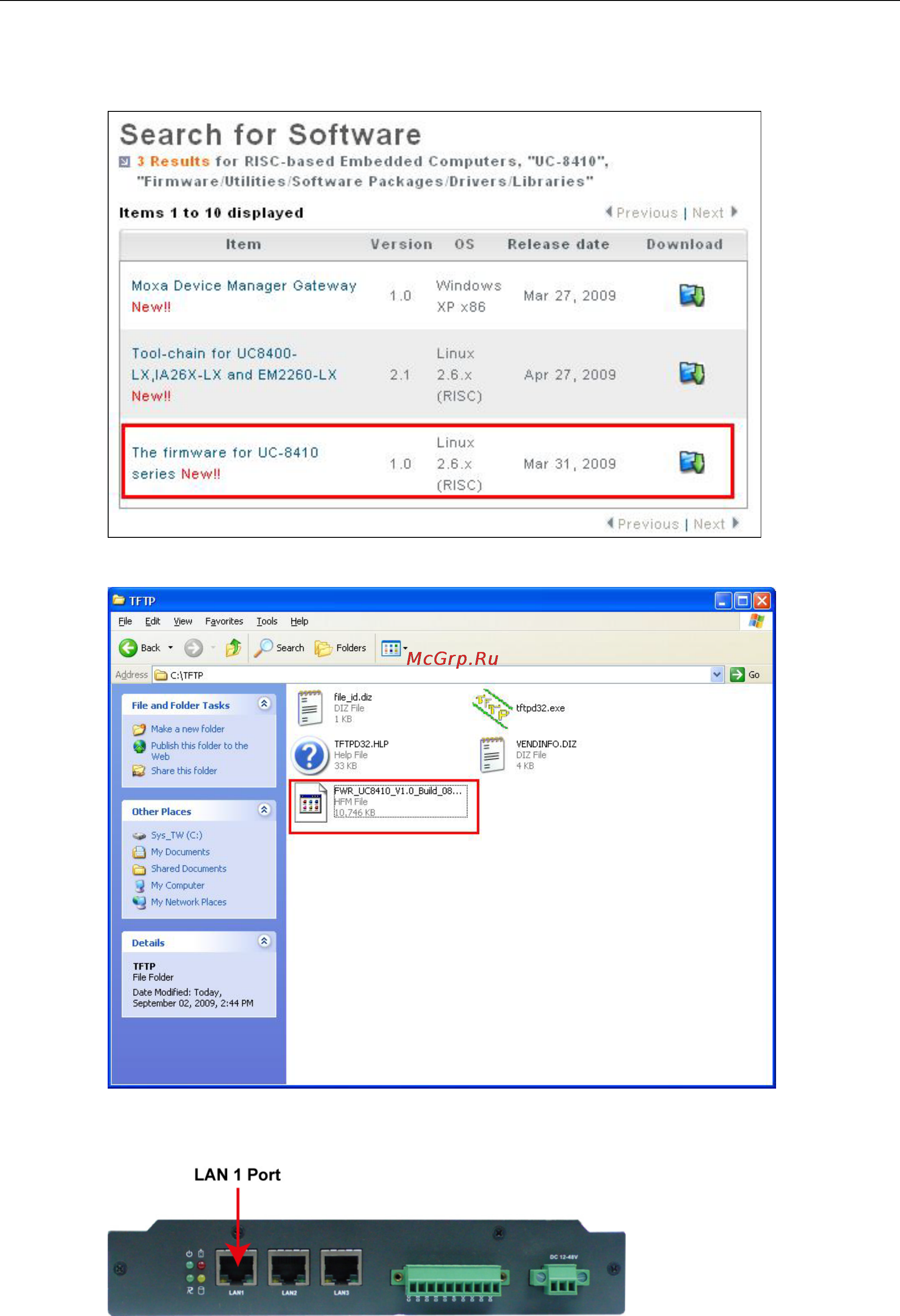Toggle the Folders pane button

[x=340, y=648]
